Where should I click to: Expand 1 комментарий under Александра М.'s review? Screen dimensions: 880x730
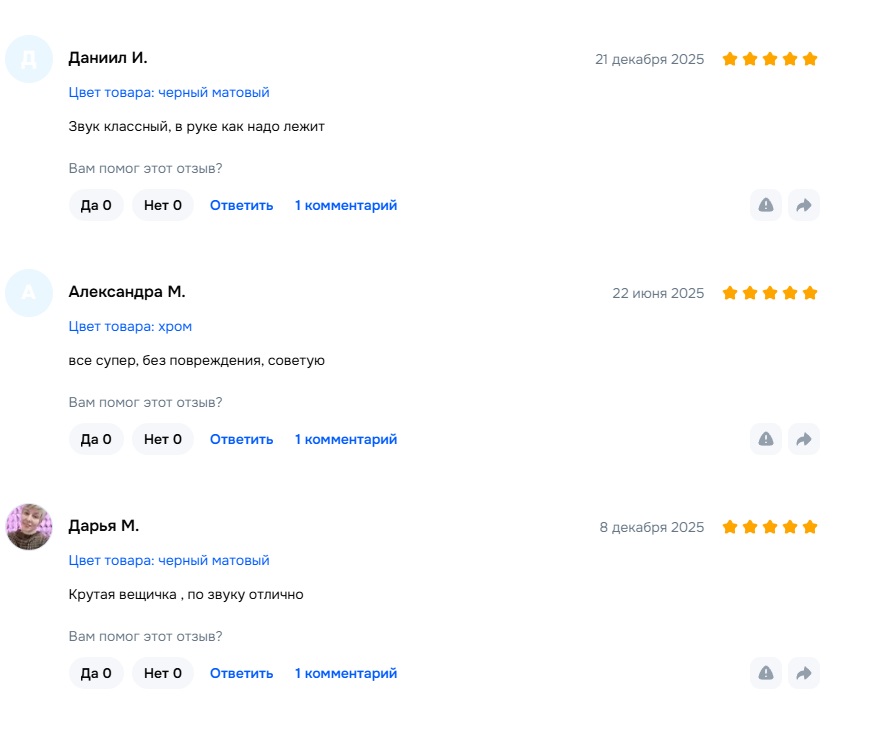(346, 439)
